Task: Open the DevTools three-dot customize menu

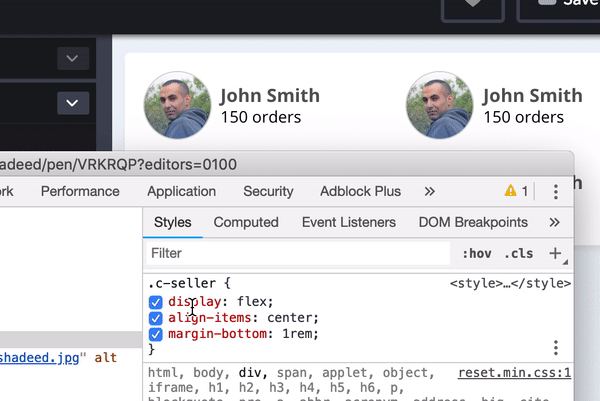Action: pyautogui.click(x=556, y=191)
